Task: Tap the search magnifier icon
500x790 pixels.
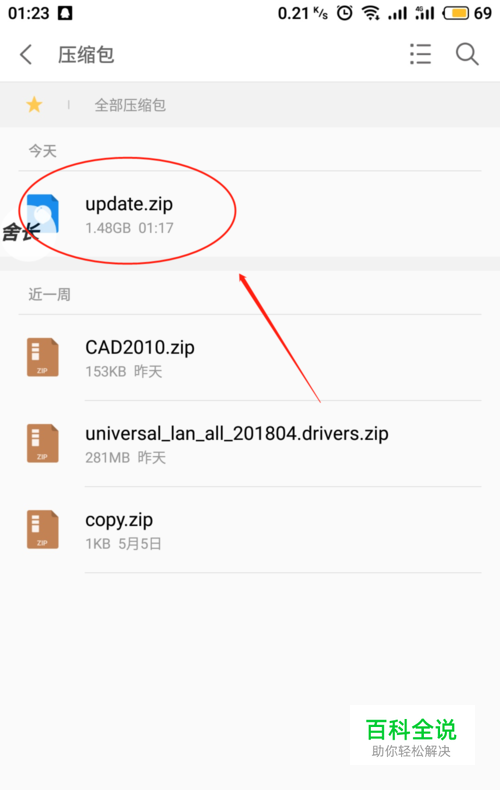Action: [467, 54]
